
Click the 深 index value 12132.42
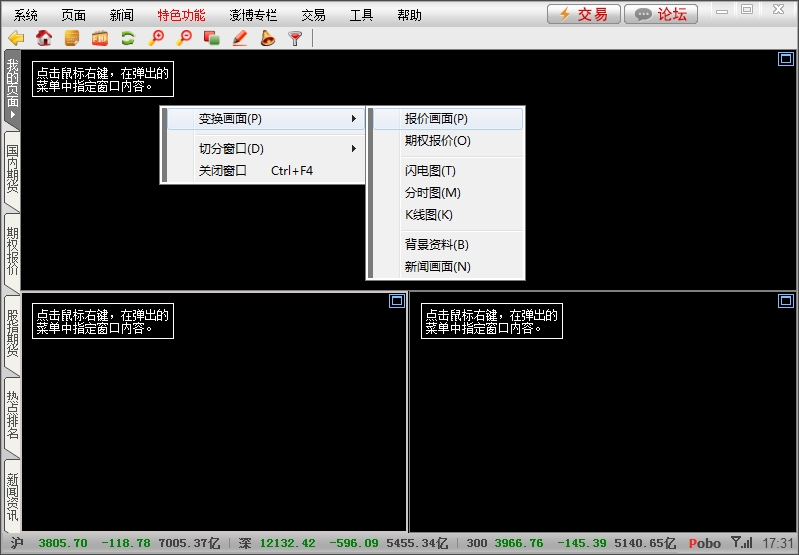click(287, 543)
